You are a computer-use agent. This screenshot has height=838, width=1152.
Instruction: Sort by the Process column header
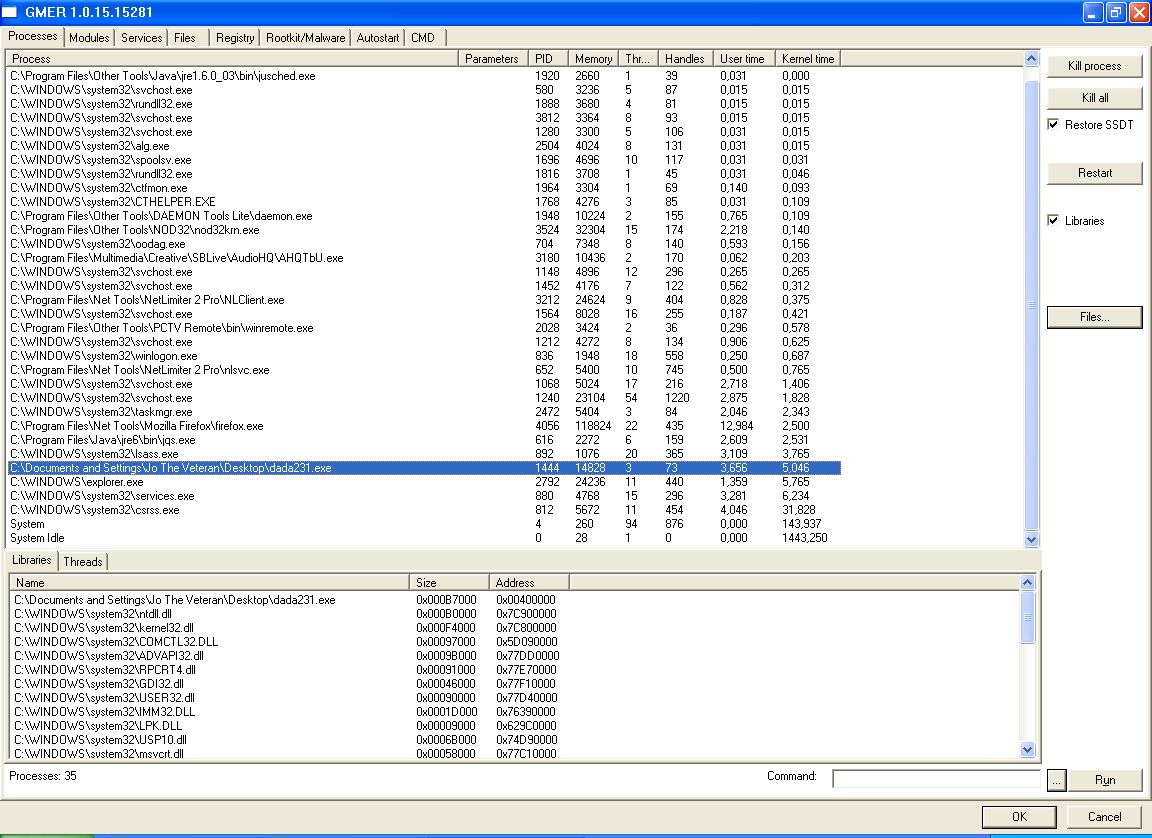coord(232,59)
